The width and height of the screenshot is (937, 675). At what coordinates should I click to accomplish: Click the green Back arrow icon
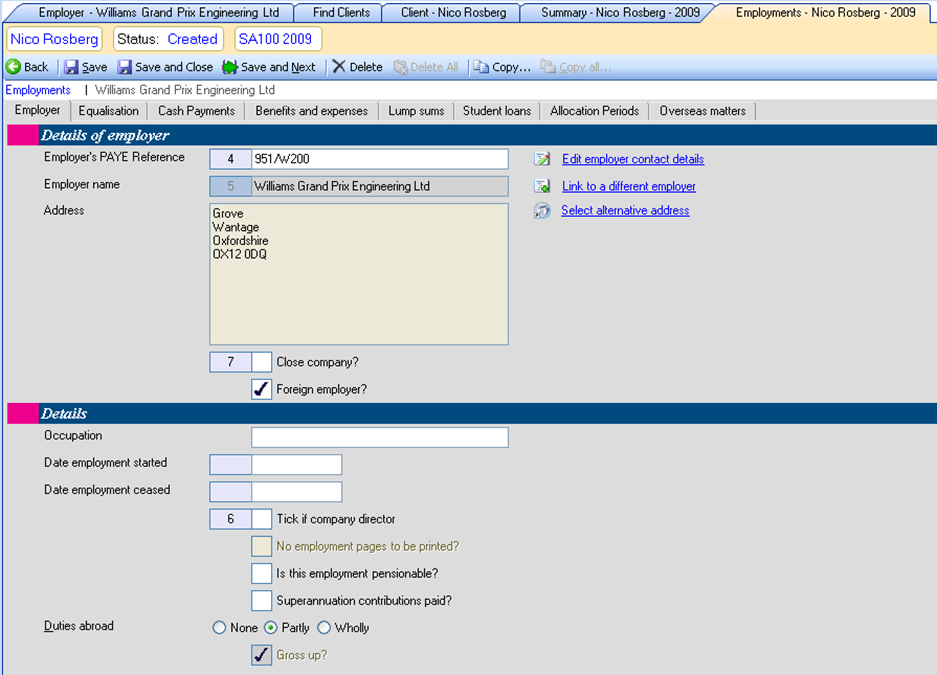click(x=13, y=67)
